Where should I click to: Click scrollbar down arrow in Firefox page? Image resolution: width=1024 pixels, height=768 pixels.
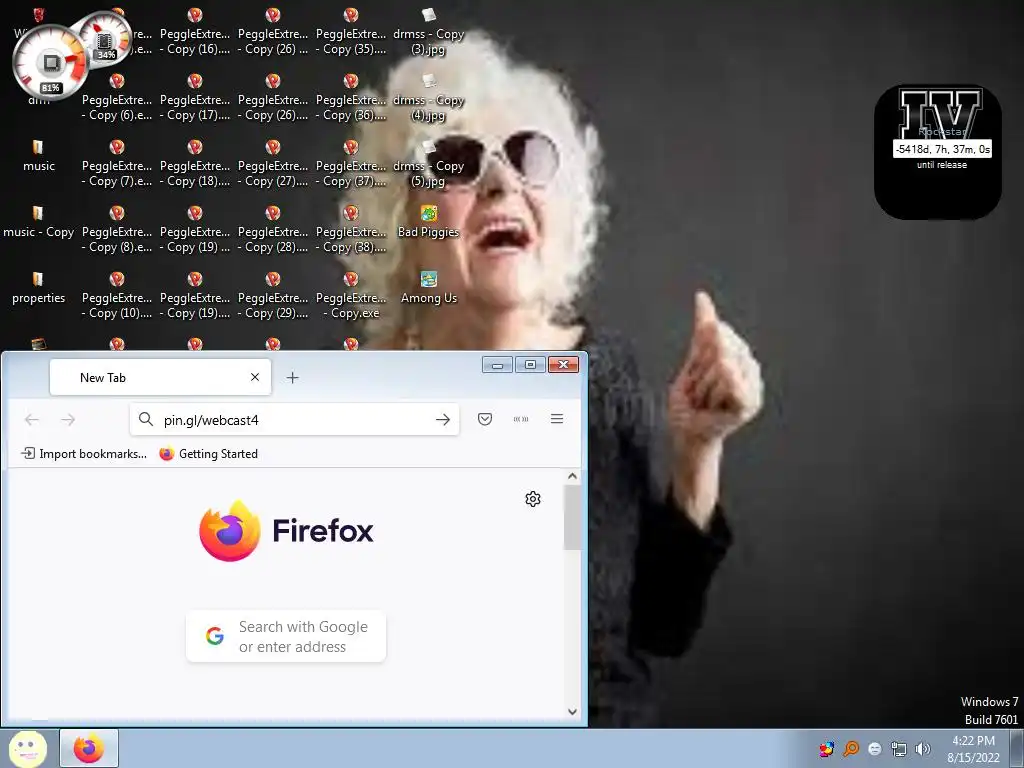click(x=572, y=712)
